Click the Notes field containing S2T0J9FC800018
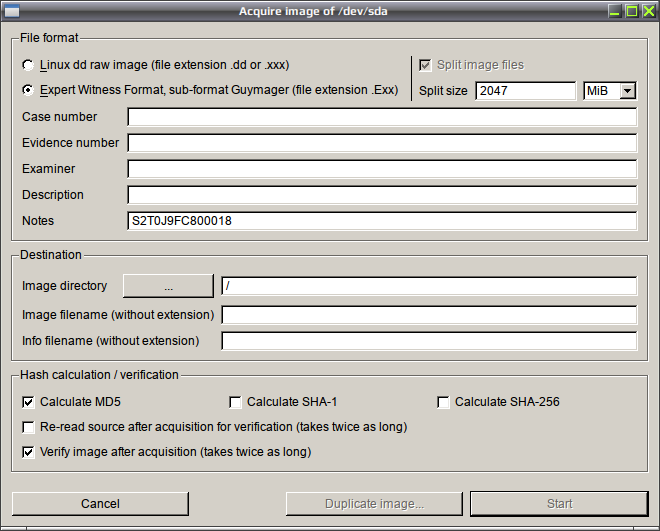This screenshot has height=531, width=660. 382,221
